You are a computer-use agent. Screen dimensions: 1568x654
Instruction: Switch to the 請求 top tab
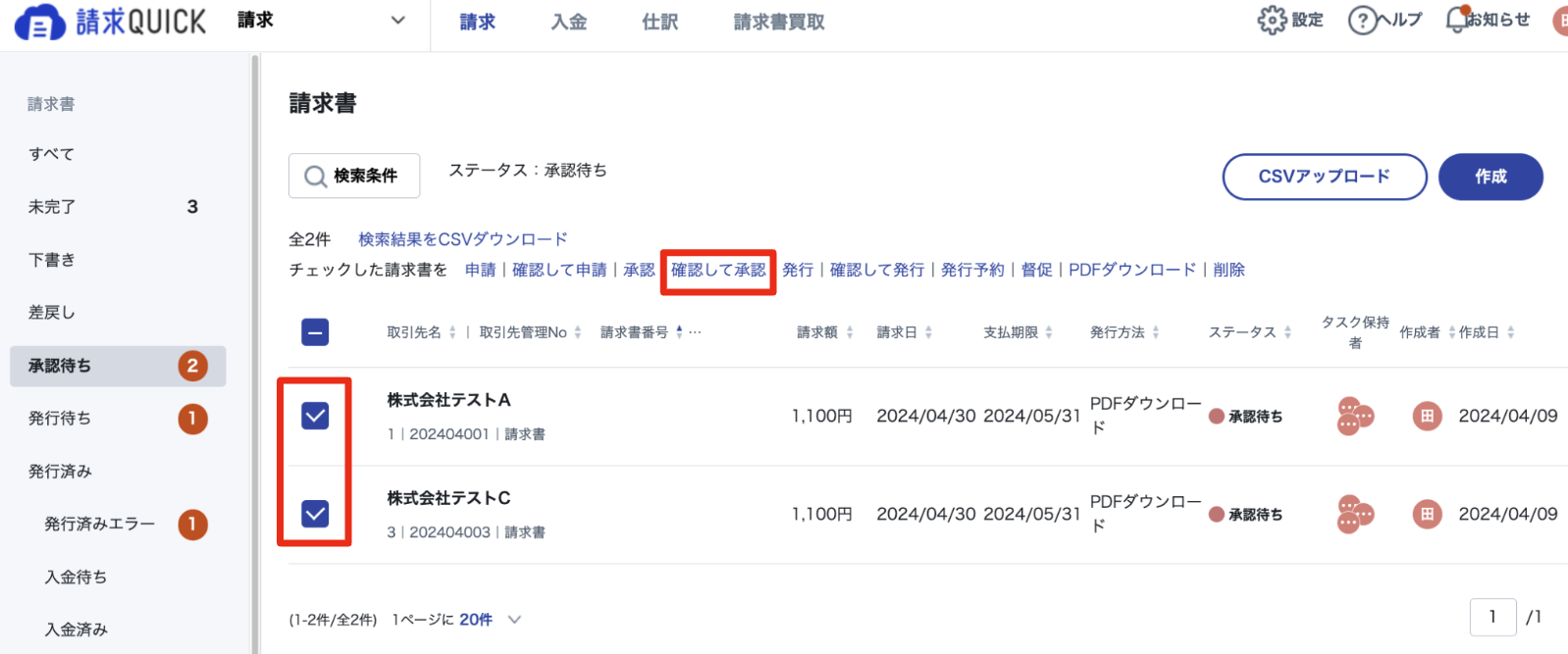point(478,22)
